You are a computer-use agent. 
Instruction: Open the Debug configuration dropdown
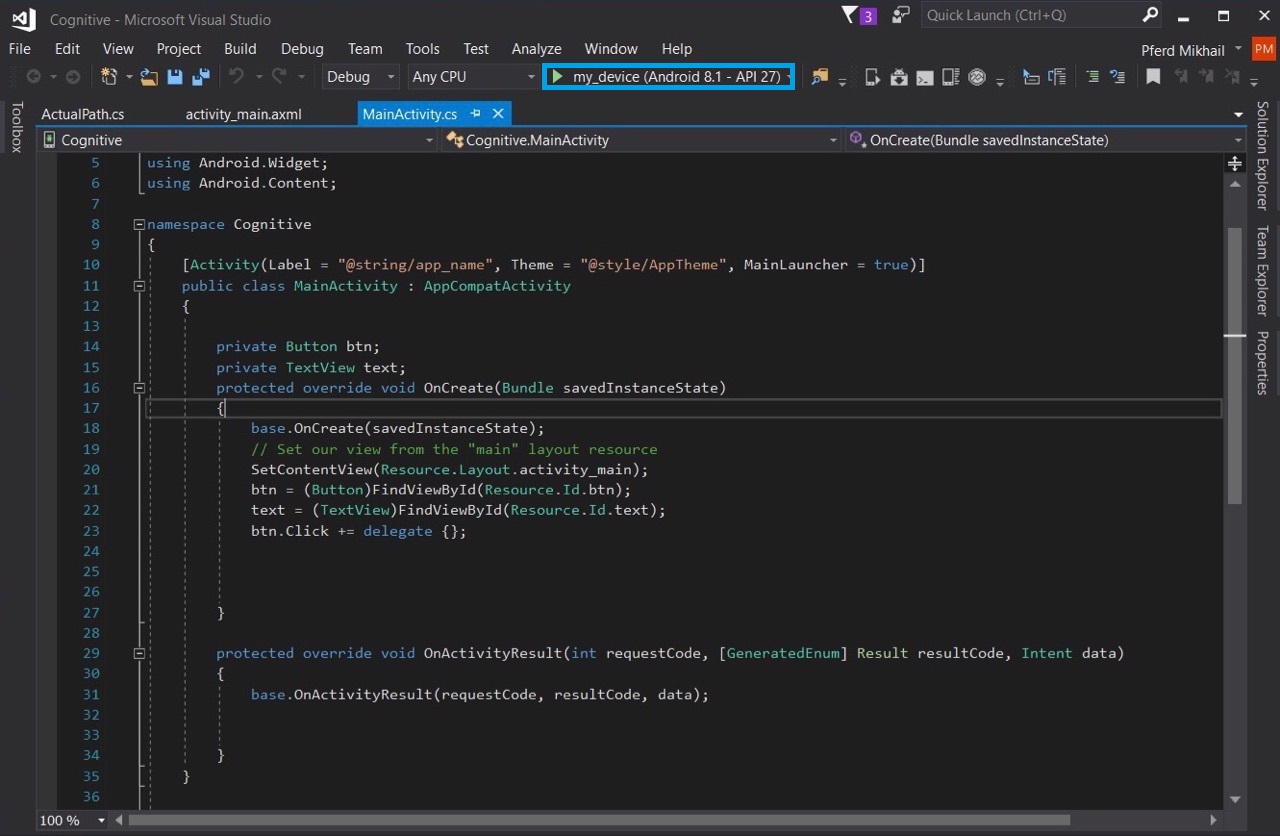[x=361, y=77]
